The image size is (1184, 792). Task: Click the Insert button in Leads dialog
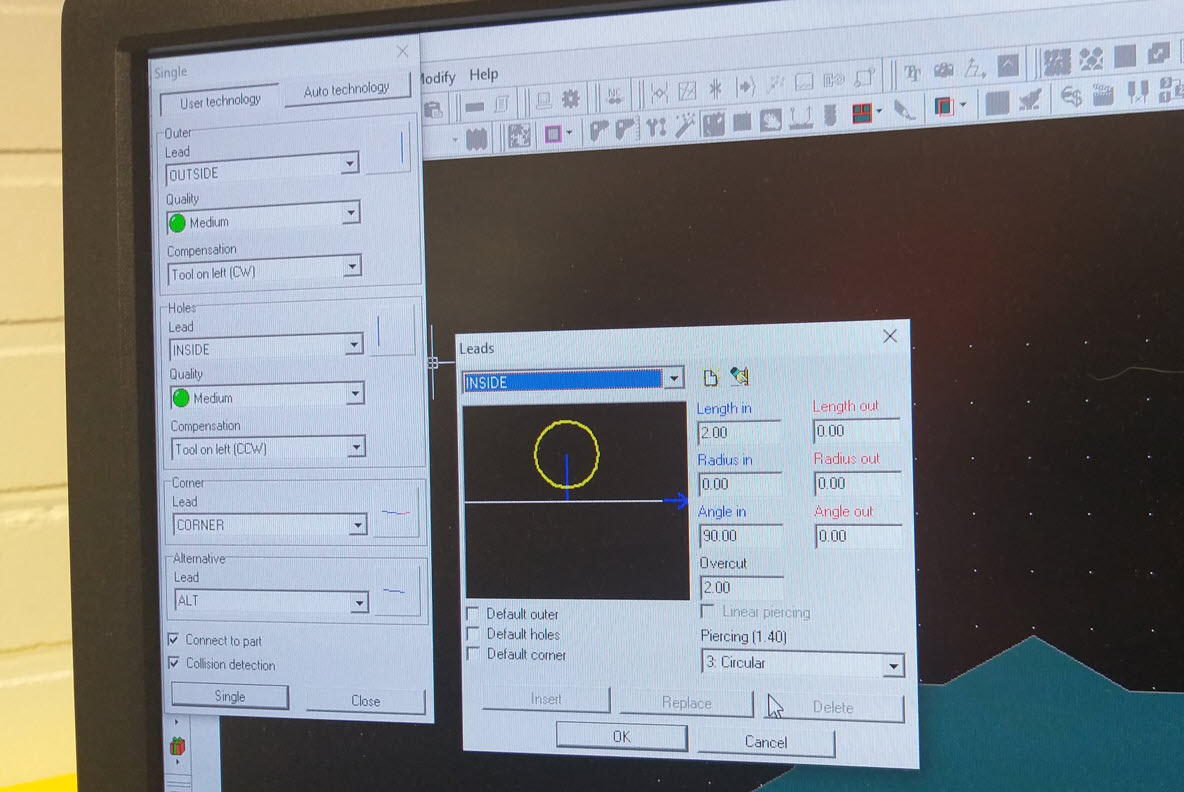(546, 699)
